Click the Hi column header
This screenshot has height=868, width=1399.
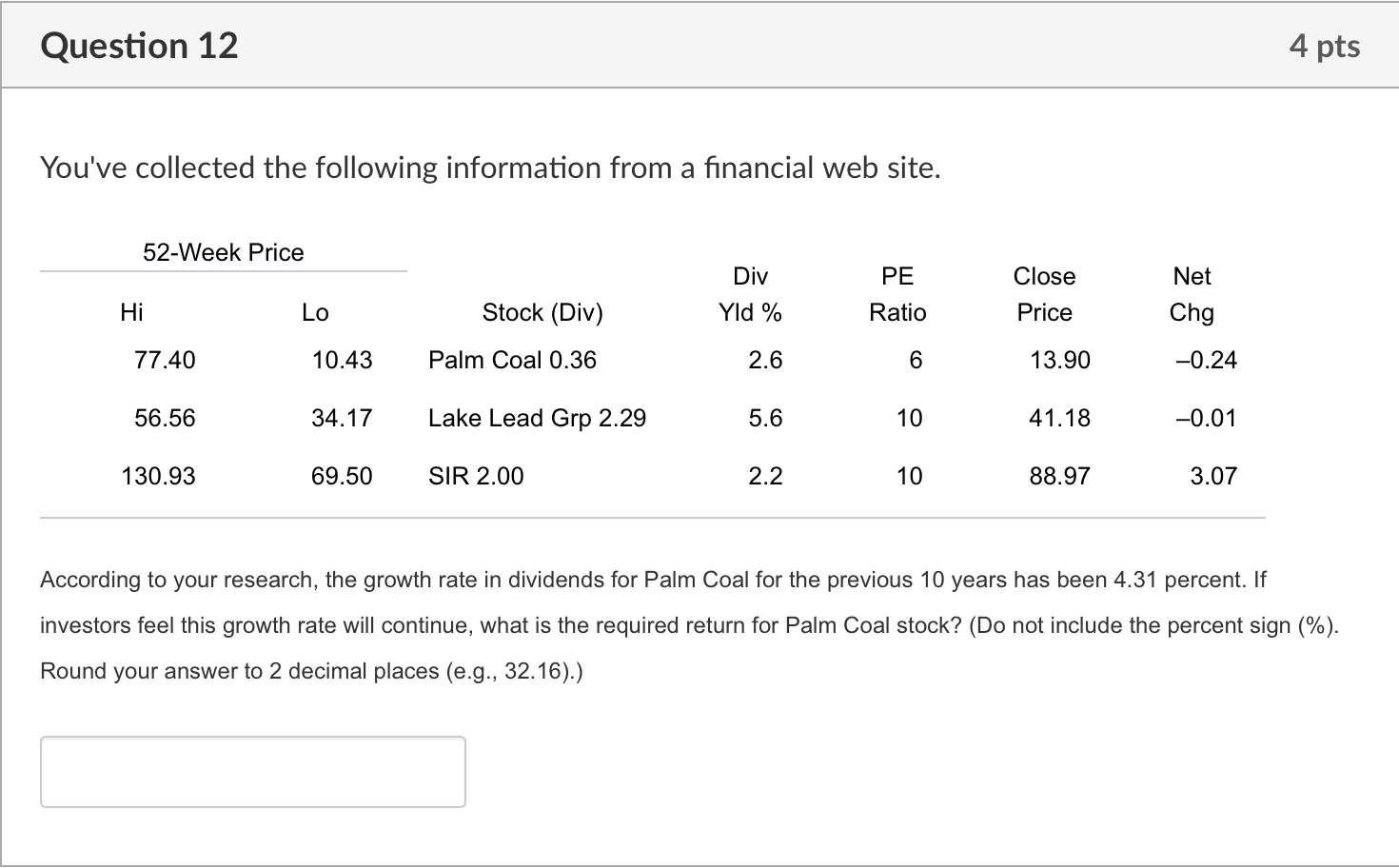click(x=131, y=312)
